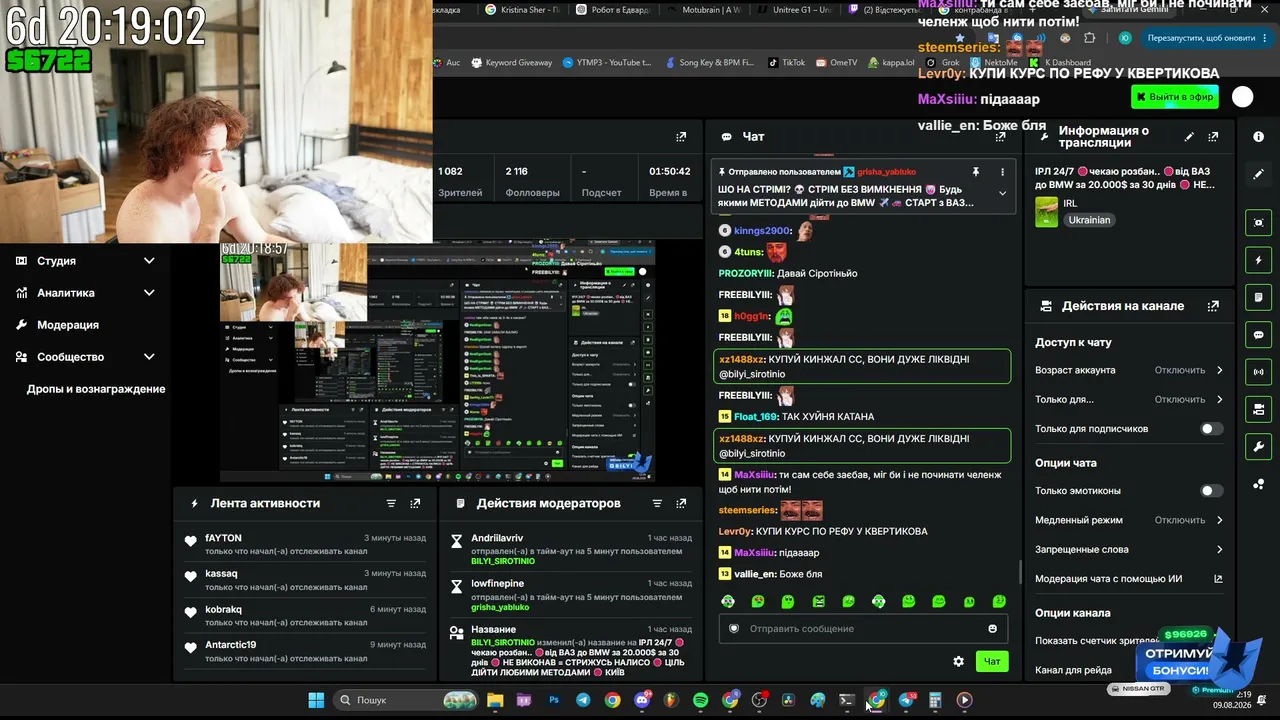Image resolution: width=1280 pixels, height=720 pixels.
Task: Open Запрещенные слова settings
Action: [1129, 549]
